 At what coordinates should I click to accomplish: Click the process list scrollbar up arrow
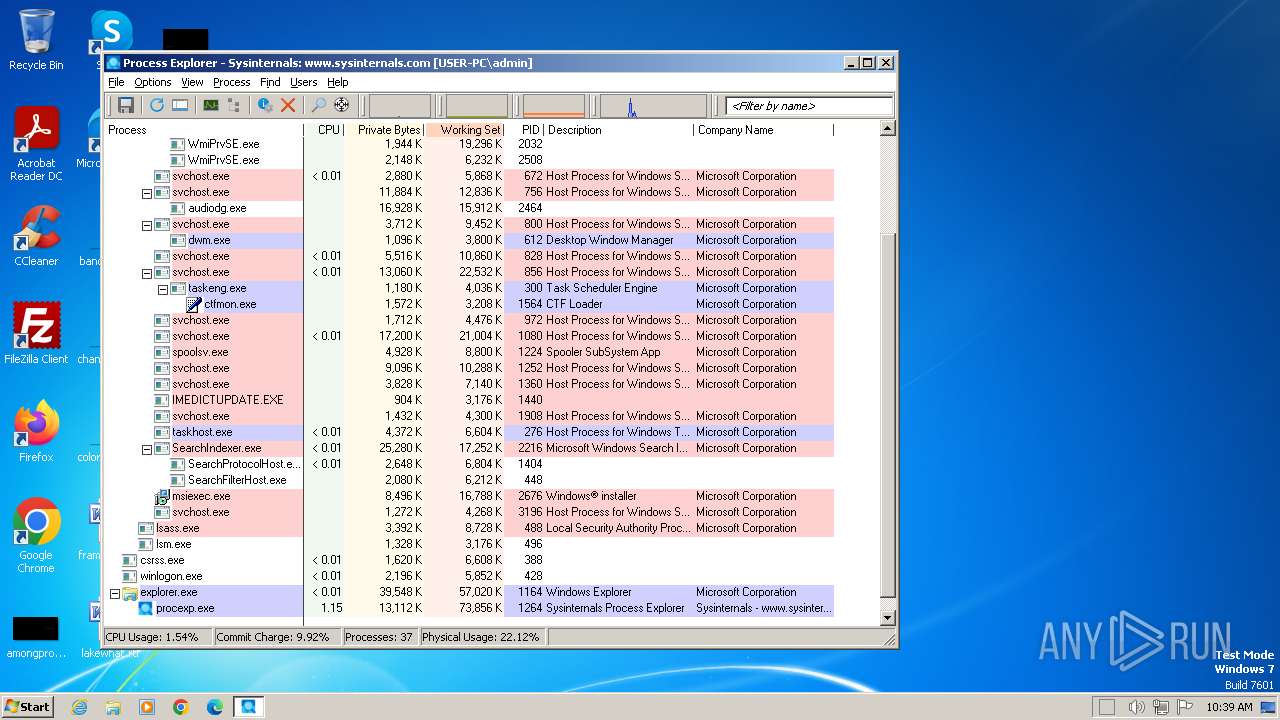click(x=887, y=129)
